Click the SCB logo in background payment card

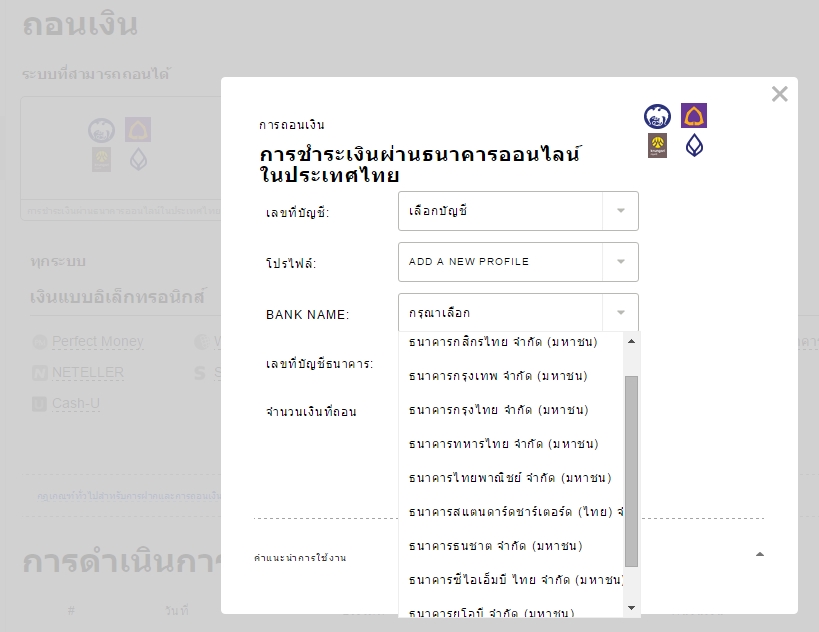click(138, 130)
